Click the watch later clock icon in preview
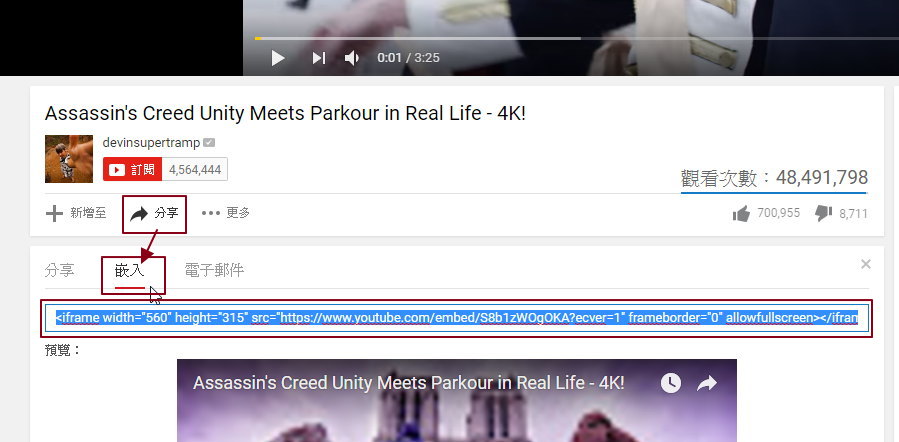Image resolution: width=899 pixels, height=442 pixels. (x=670, y=383)
